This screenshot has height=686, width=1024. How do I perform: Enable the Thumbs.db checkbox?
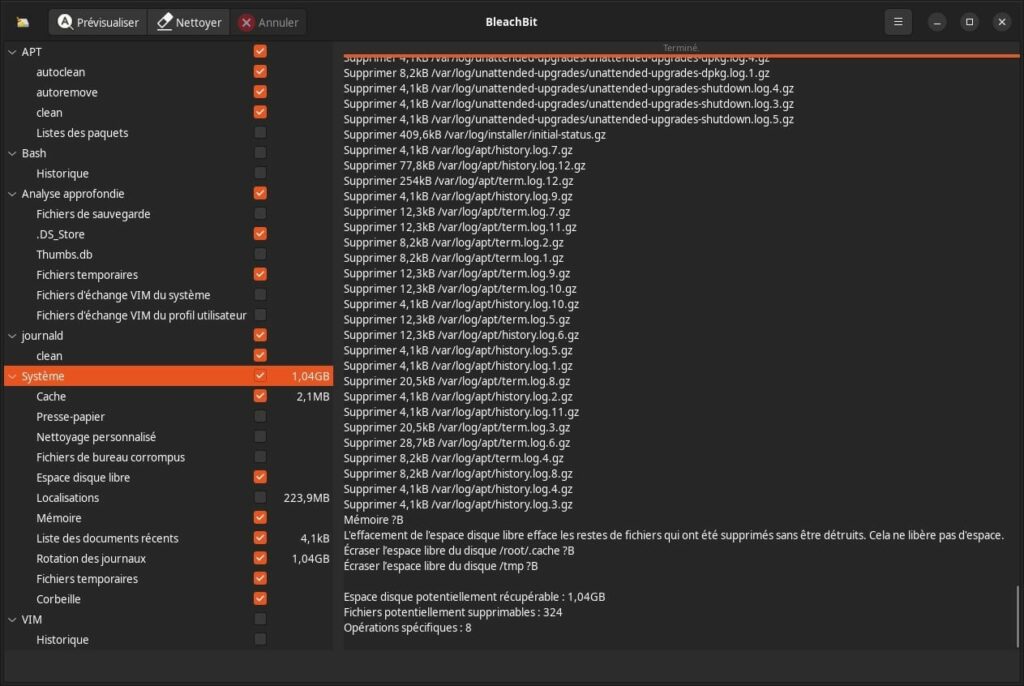click(x=260, y=253)
